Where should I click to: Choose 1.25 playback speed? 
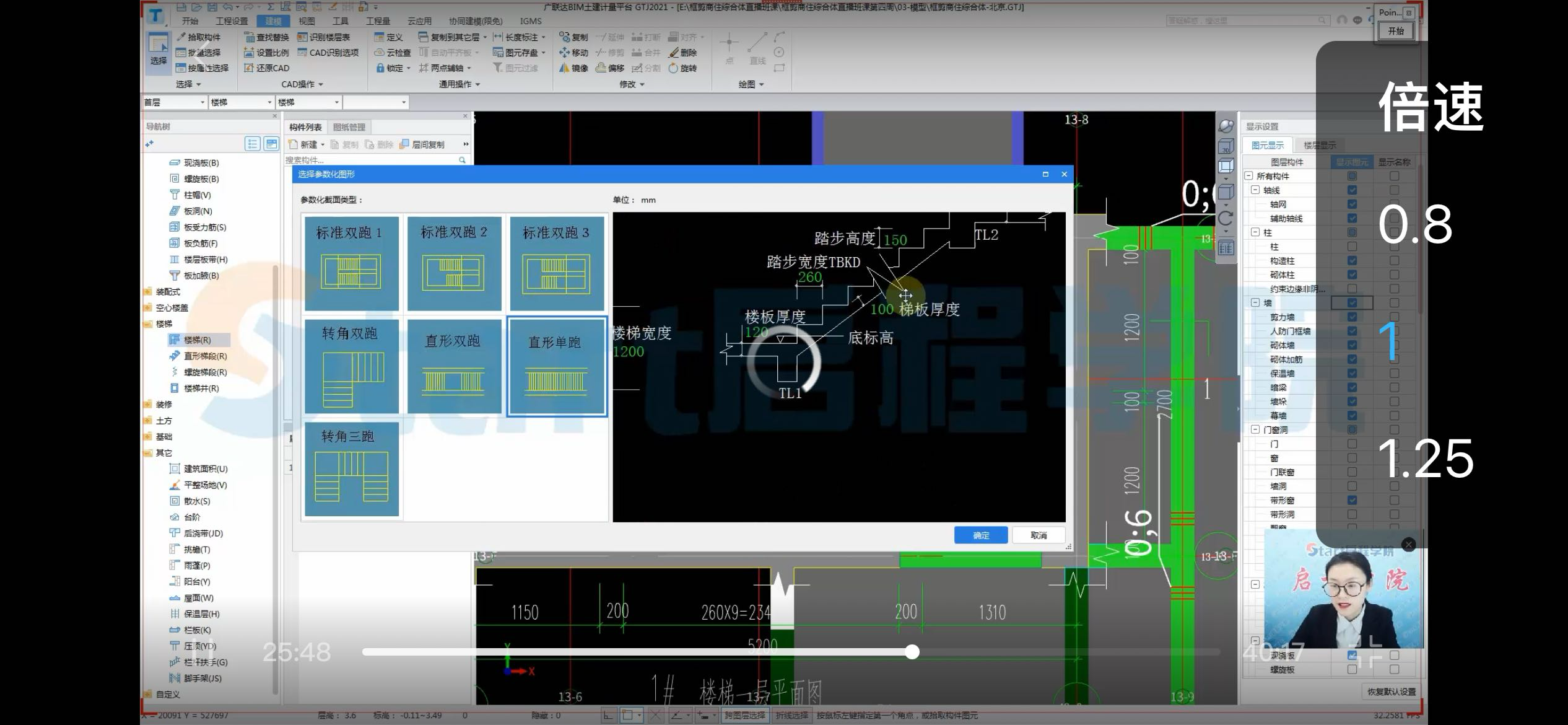pyautogui.click(x=1425, y=459)
